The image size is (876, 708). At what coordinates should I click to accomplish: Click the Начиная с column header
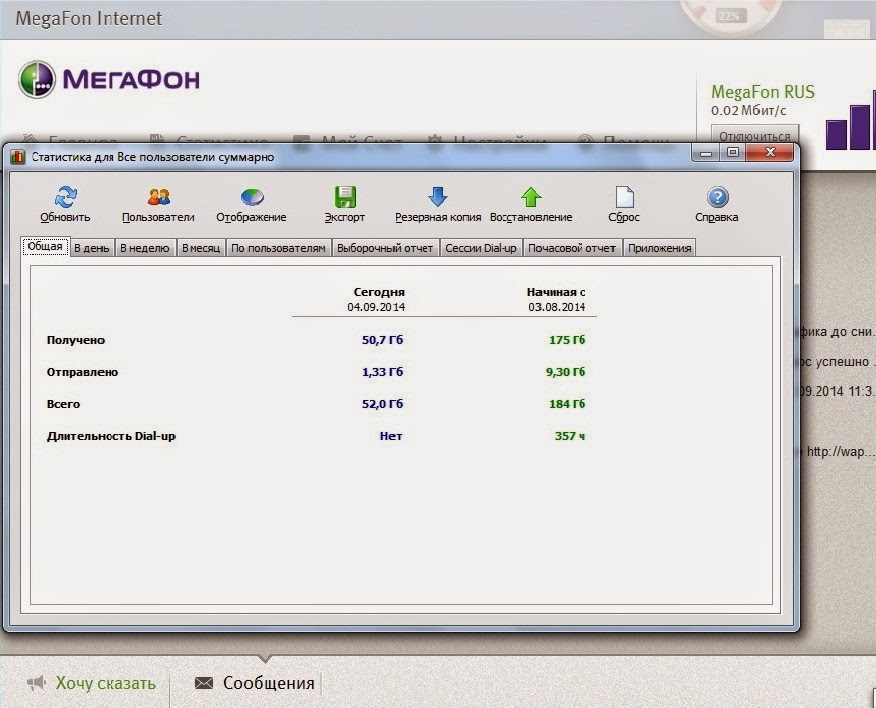pyautogui.click(x=556, y=292)
